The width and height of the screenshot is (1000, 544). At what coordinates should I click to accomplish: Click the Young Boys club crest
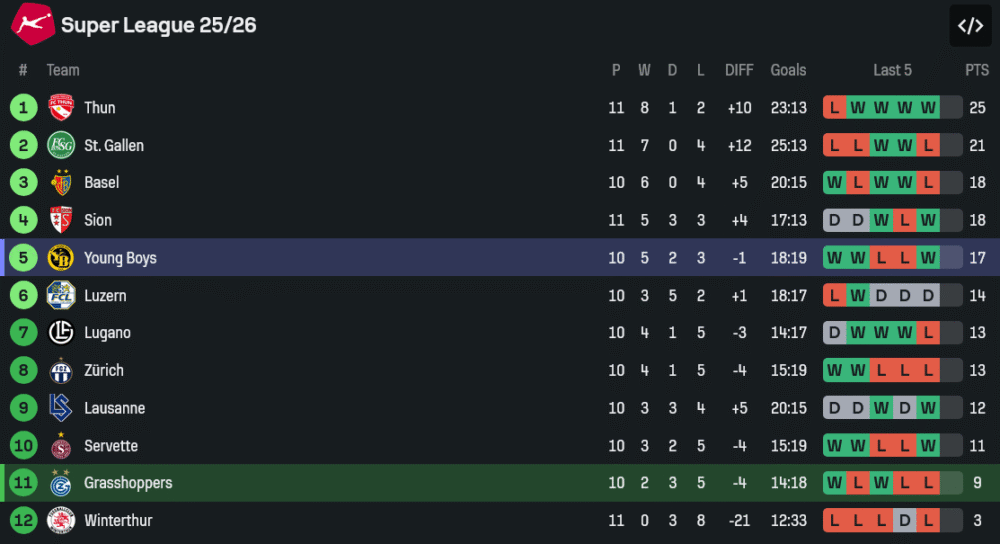pyautogui.click(x=61, y=258)
